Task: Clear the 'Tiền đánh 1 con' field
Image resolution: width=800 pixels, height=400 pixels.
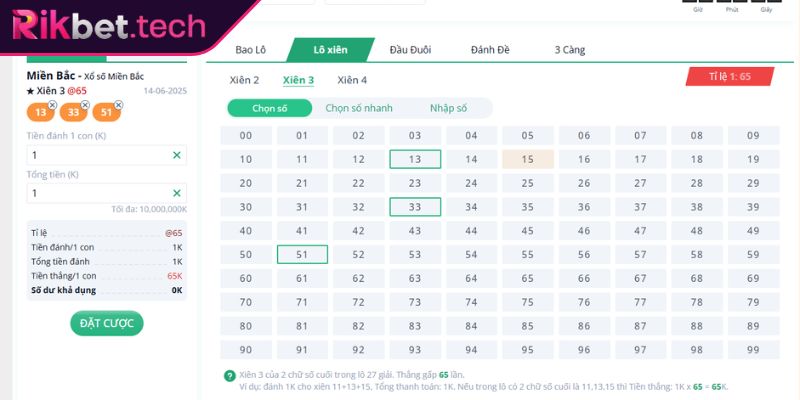Action: 177,155
